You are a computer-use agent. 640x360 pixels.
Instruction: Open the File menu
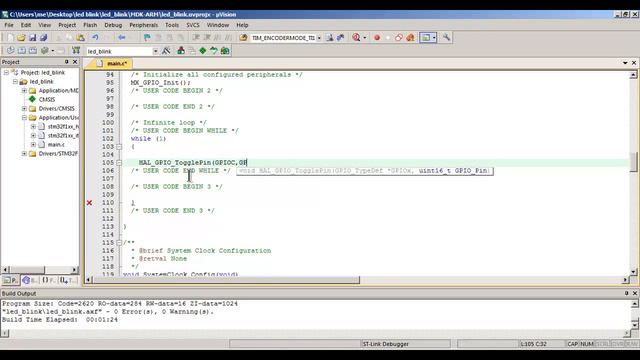[9, 25]
